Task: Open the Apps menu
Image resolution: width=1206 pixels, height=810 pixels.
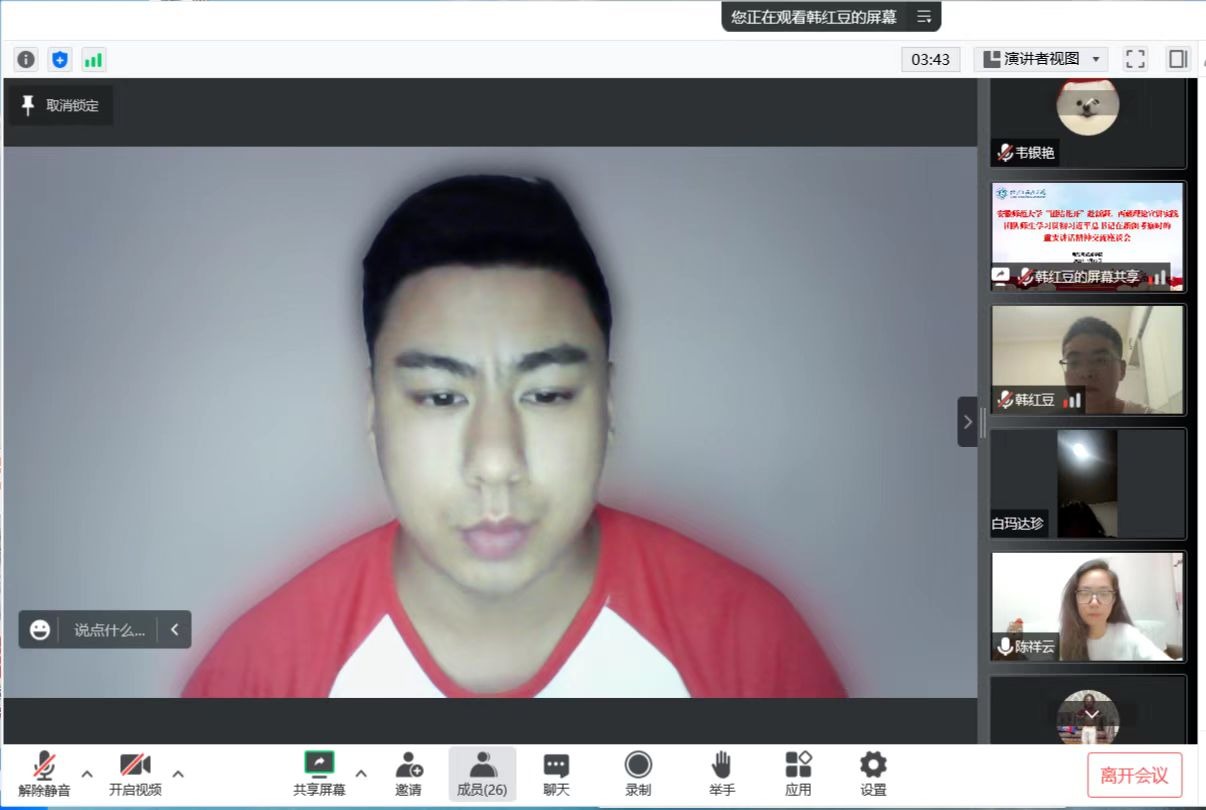Action: click(798, 774)
